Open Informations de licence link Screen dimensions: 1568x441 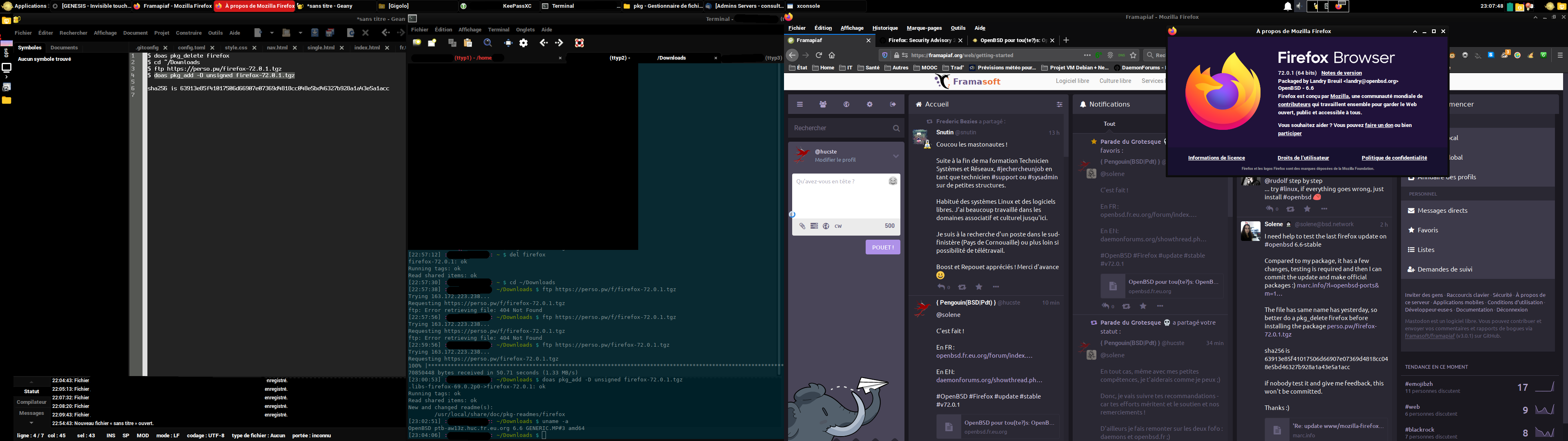coord(1216,158)
